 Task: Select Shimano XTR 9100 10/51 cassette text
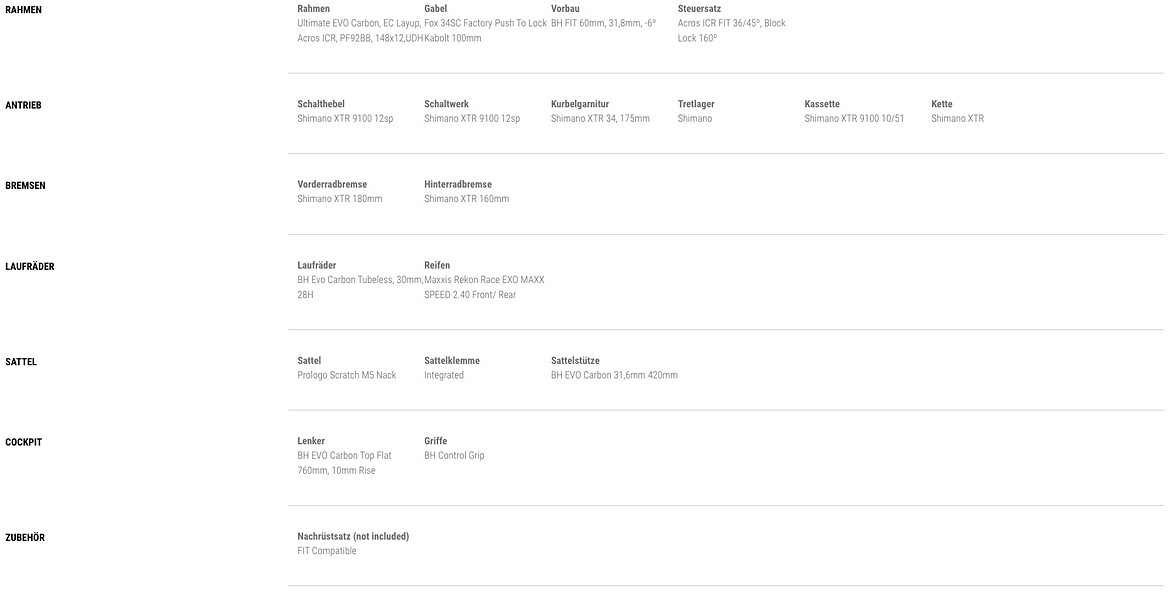click(854, 119)
